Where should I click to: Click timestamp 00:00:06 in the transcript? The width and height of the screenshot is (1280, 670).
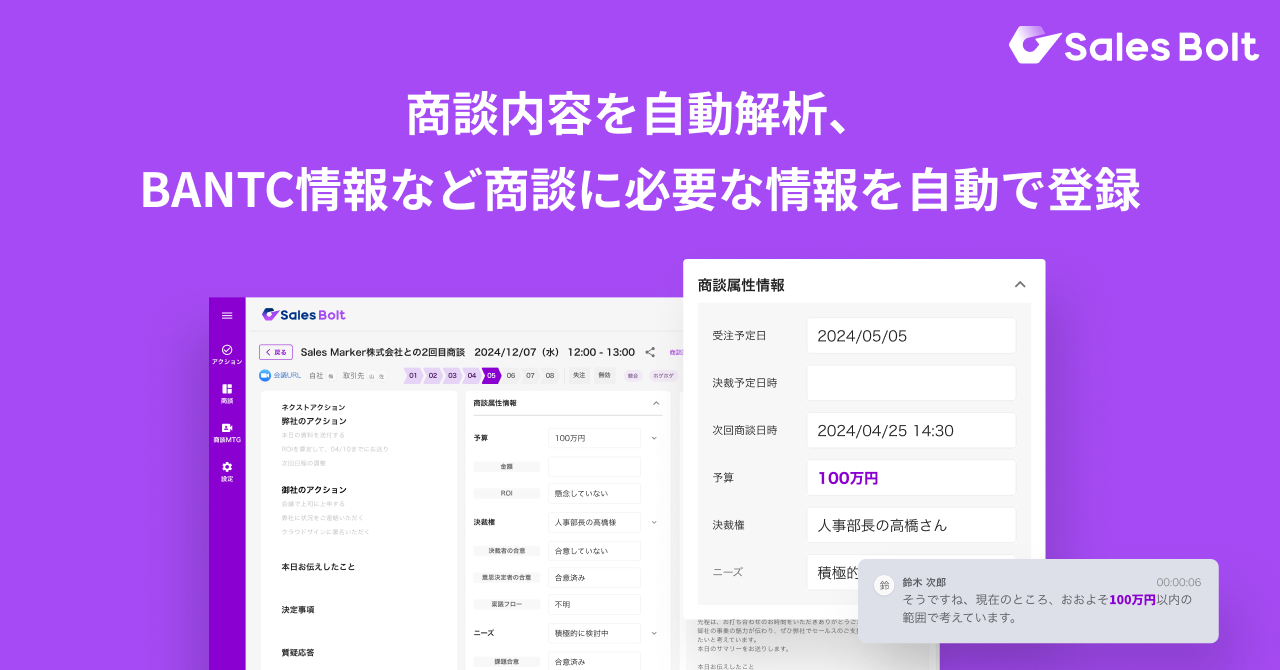point(1179,582)
